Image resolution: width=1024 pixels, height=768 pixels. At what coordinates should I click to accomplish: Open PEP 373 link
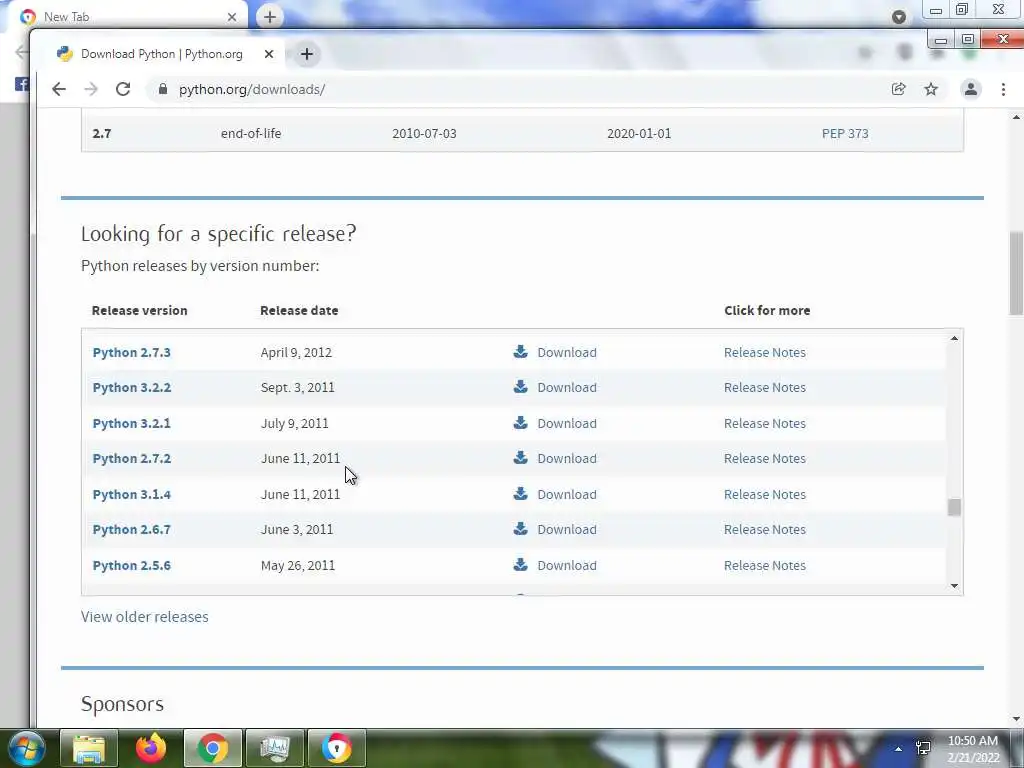845,134
